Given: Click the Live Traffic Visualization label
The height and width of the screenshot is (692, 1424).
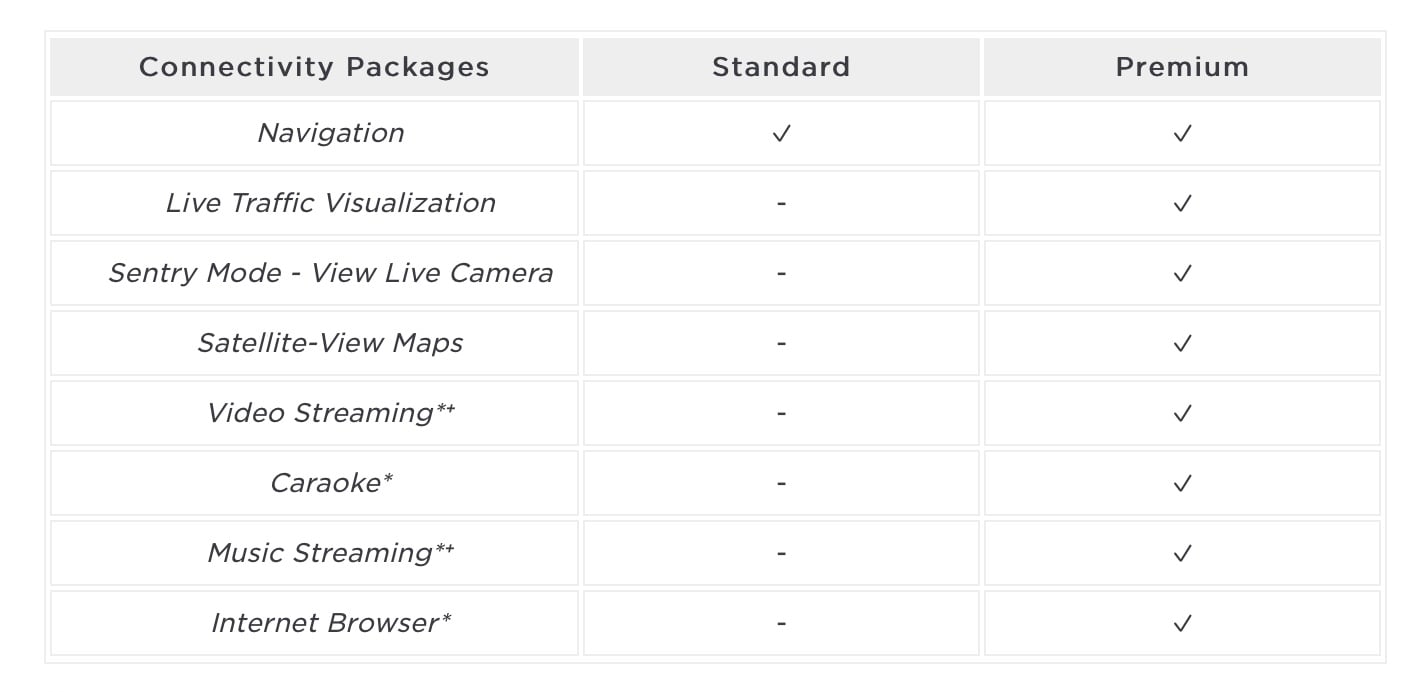Looking at the screenshot, I should 331,203.
